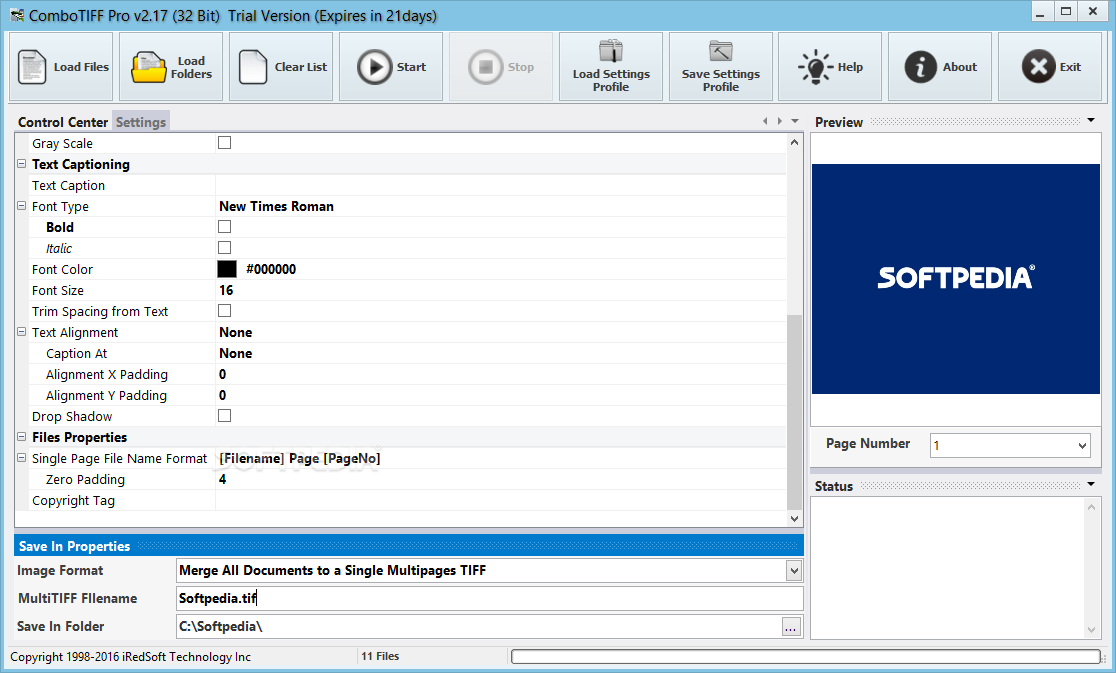Click the New Times Roman font value
The image size is (1116, 673).
[x=276, y=206]
